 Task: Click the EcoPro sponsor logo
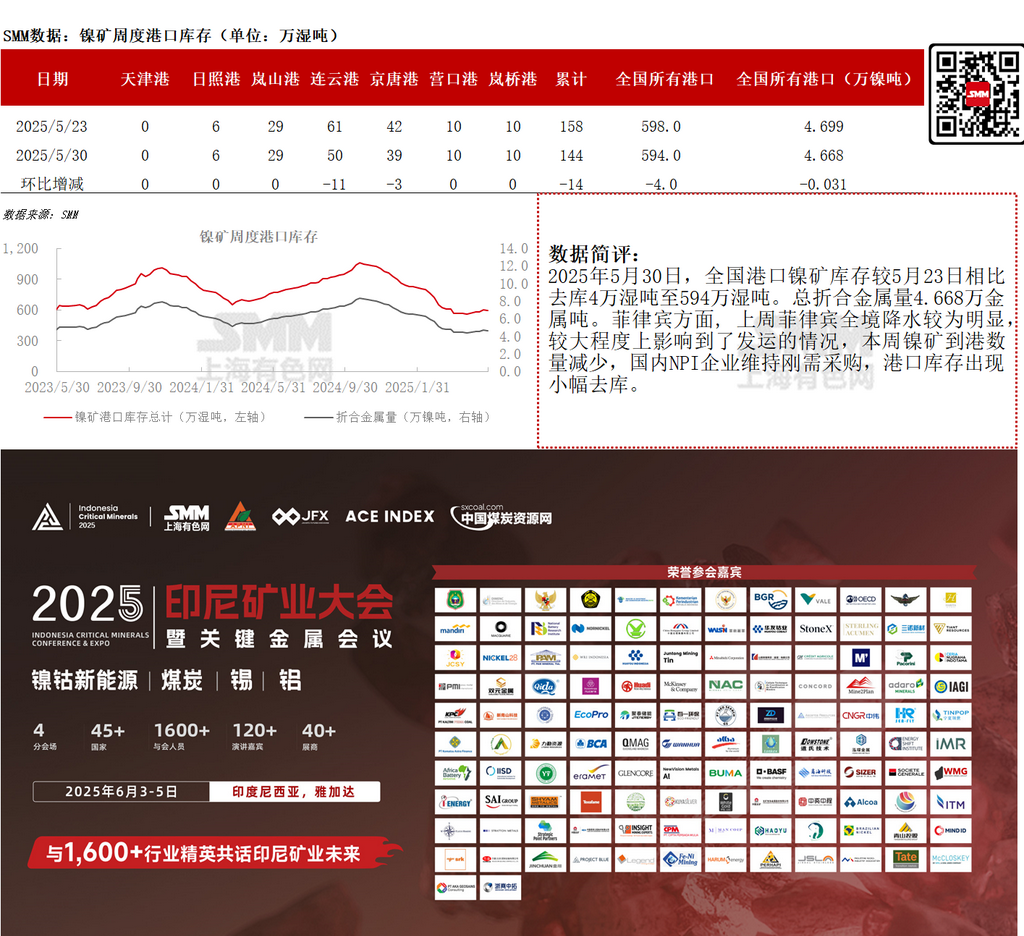pyautogui.click(x=590, y=715)
